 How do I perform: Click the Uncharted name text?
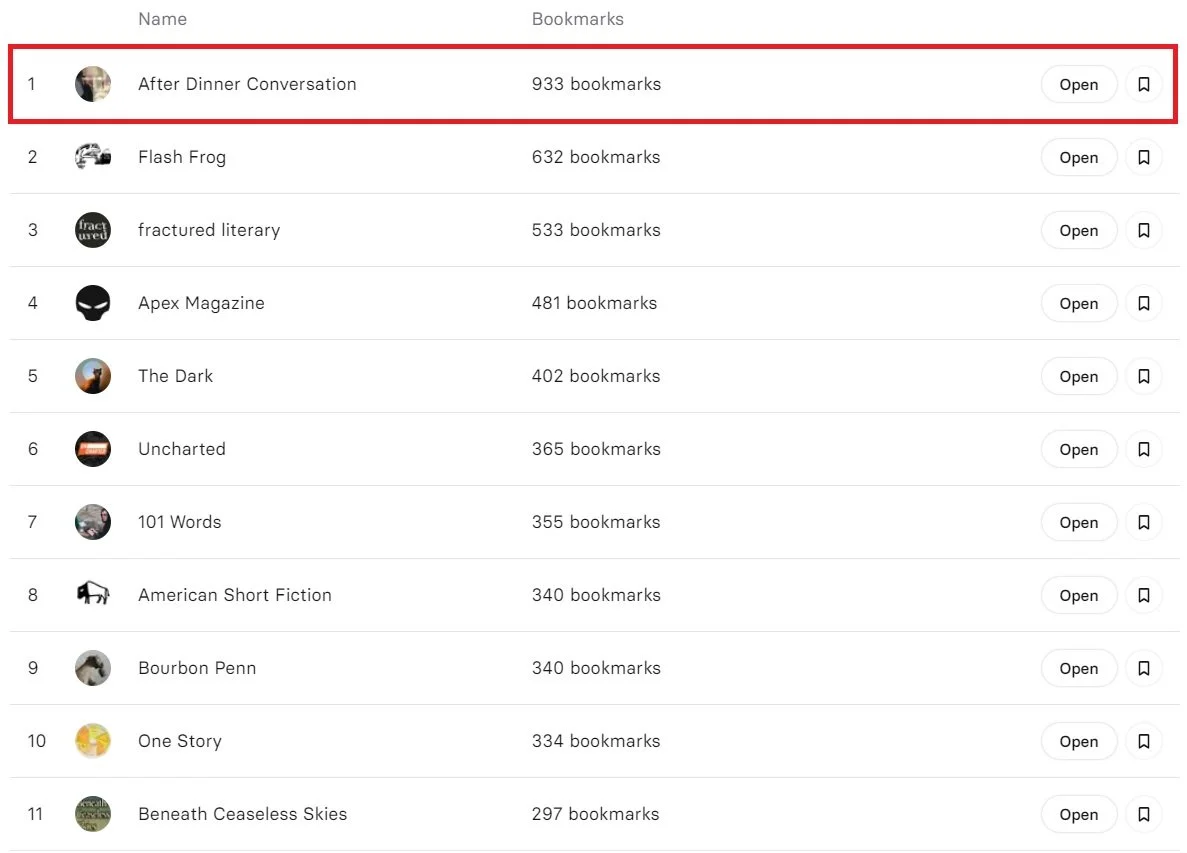coord(182,449)
